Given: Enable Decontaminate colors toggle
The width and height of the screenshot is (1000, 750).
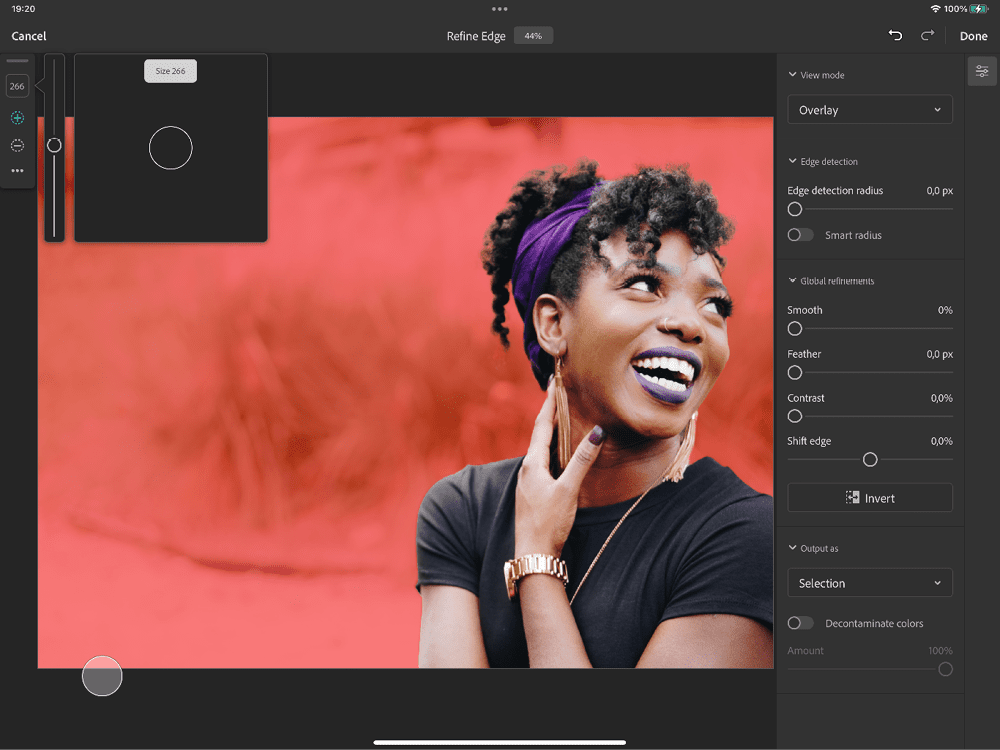Looking at the screenshot, I should 800,623.
